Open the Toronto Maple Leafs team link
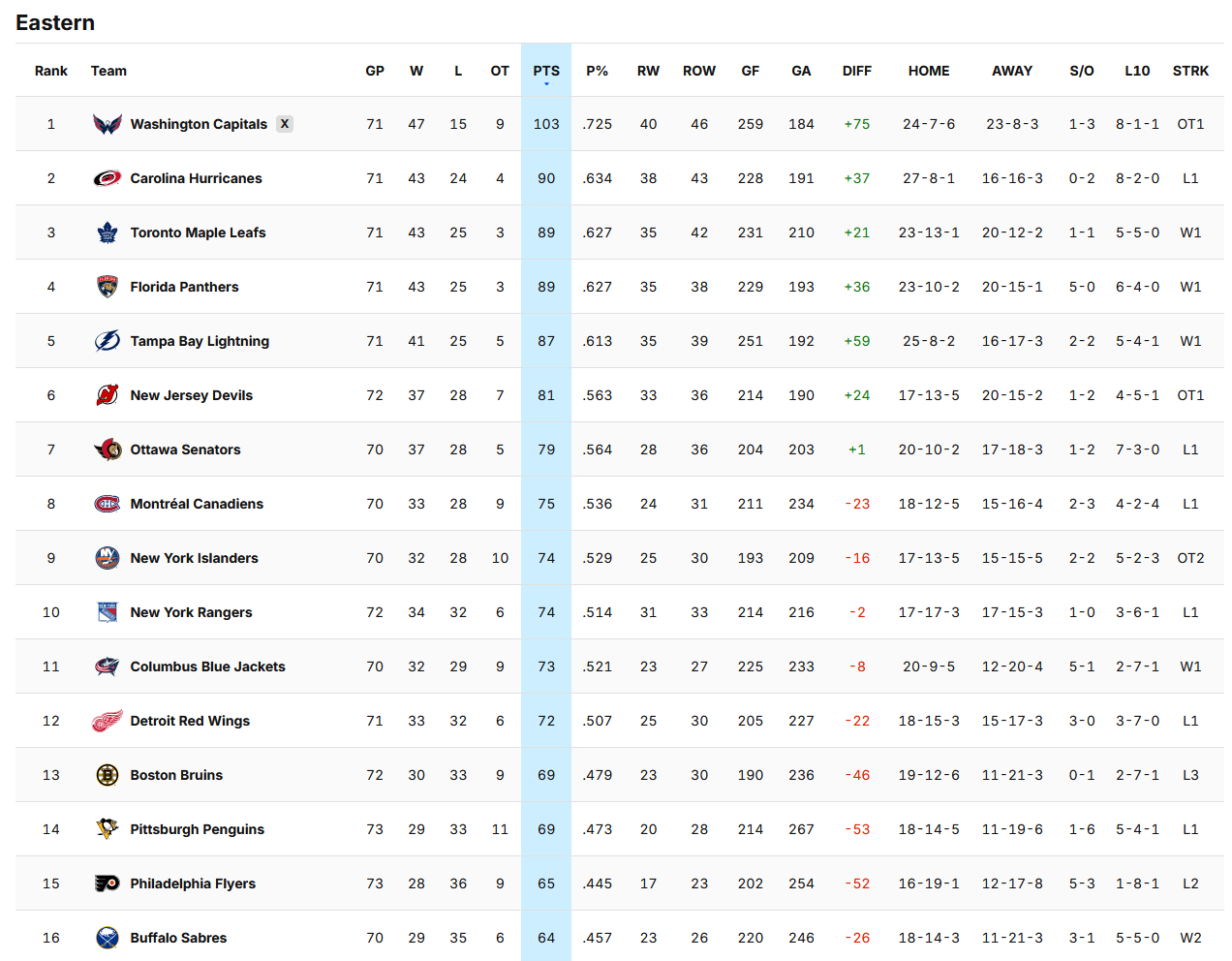The image size is (1232, 961). [198, 232]
